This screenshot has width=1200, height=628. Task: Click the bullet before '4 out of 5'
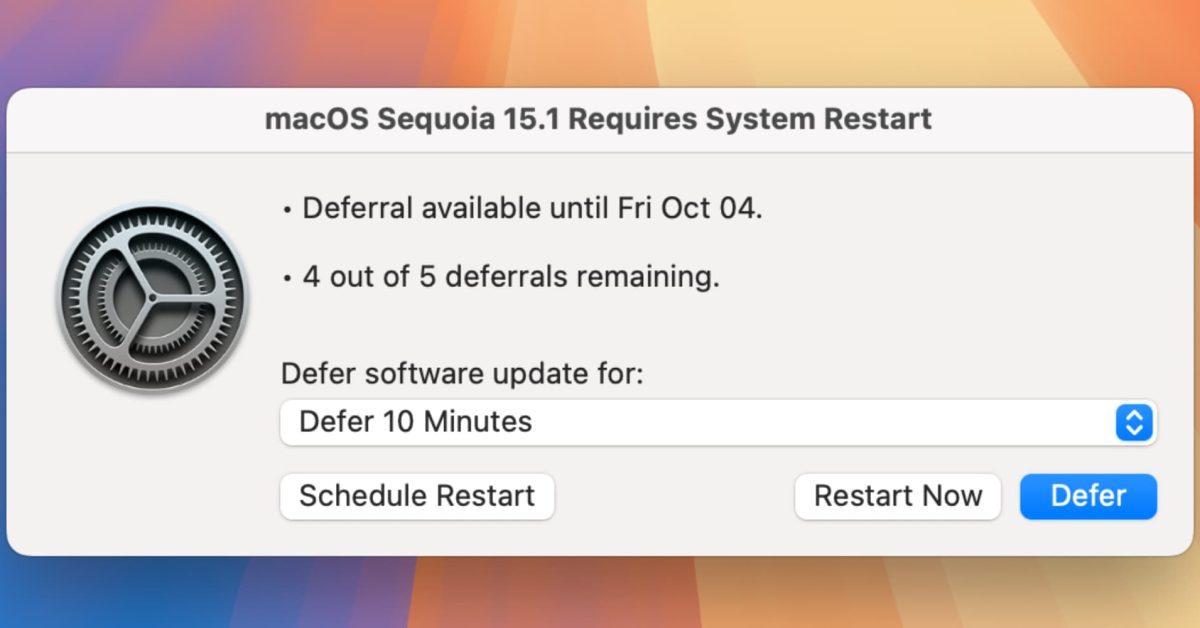coord(287,279)
